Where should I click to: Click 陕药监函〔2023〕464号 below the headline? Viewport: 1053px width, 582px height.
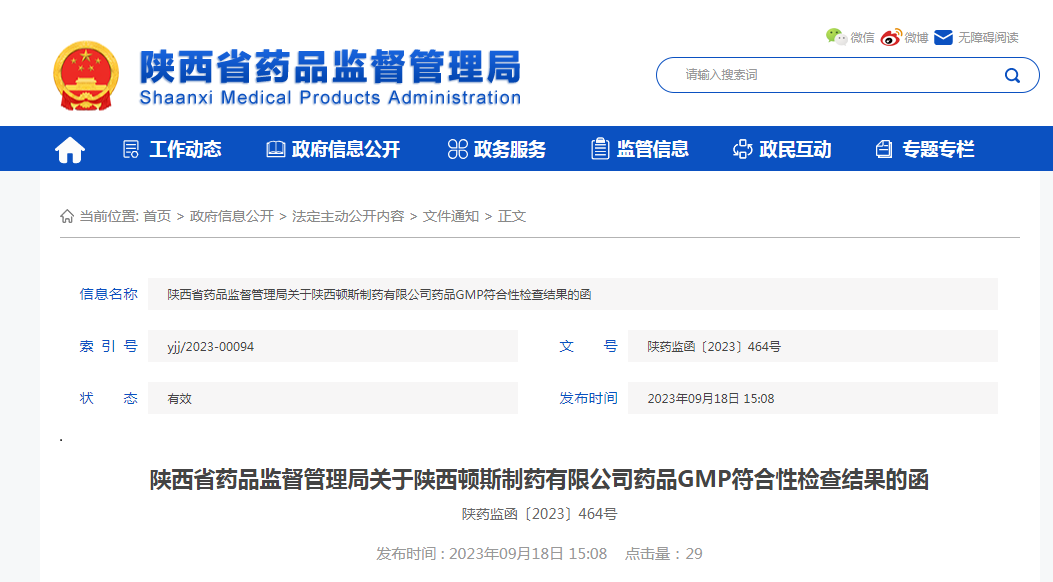[x=539, y=514]
